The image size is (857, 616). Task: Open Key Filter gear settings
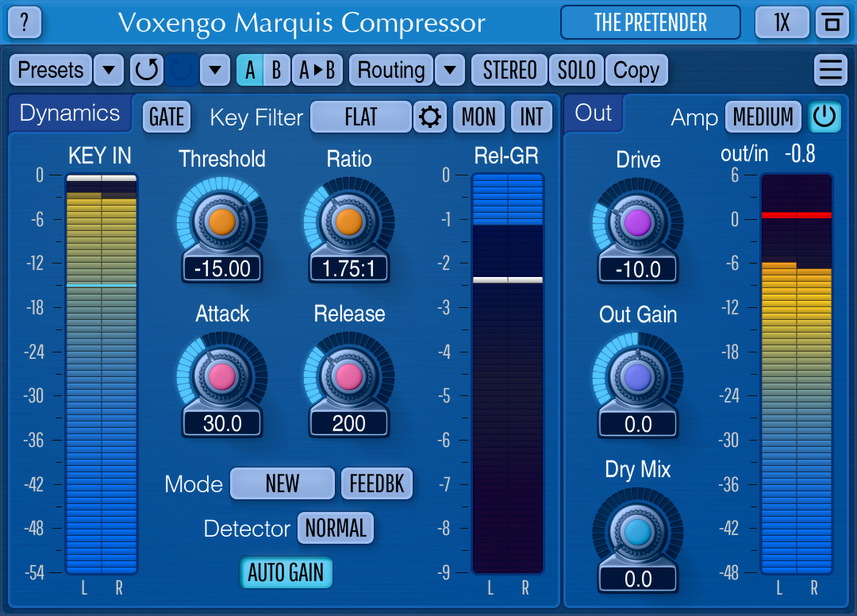click(431, 117)
